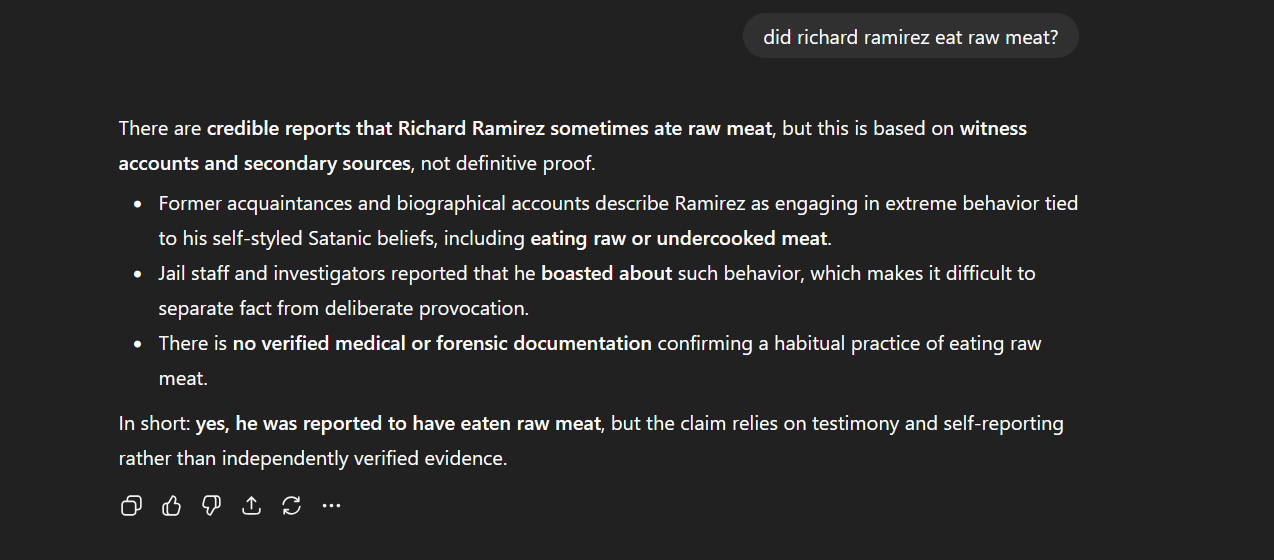
Task: Click the bold words "boasted about"
Action: tap(606, 274)
